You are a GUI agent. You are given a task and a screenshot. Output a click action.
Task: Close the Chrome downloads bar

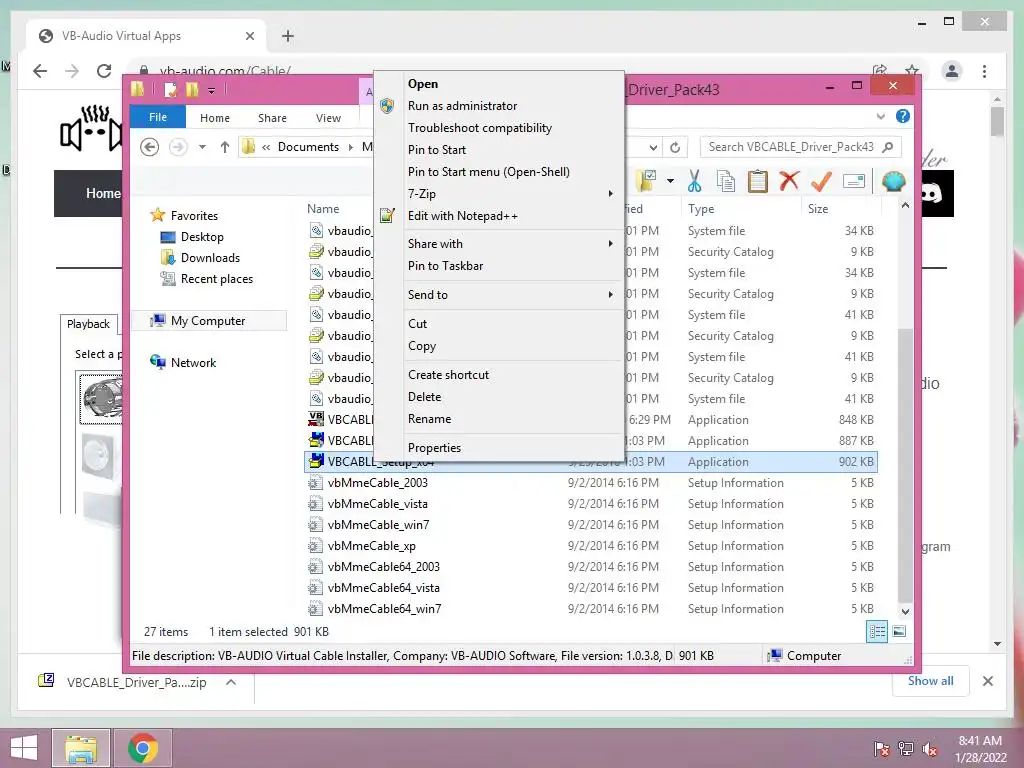point(987,681)
